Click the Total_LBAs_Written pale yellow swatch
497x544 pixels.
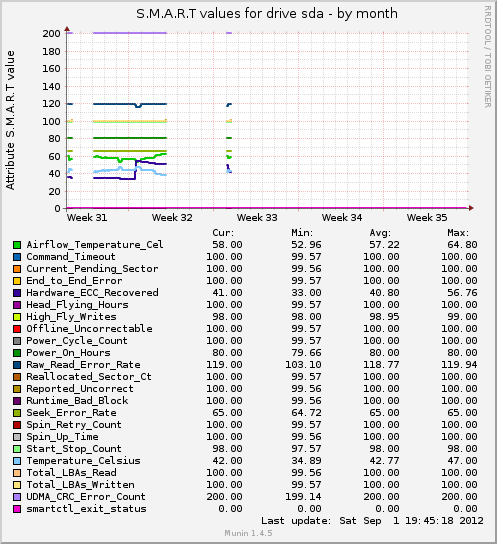(x=17, y=485)
